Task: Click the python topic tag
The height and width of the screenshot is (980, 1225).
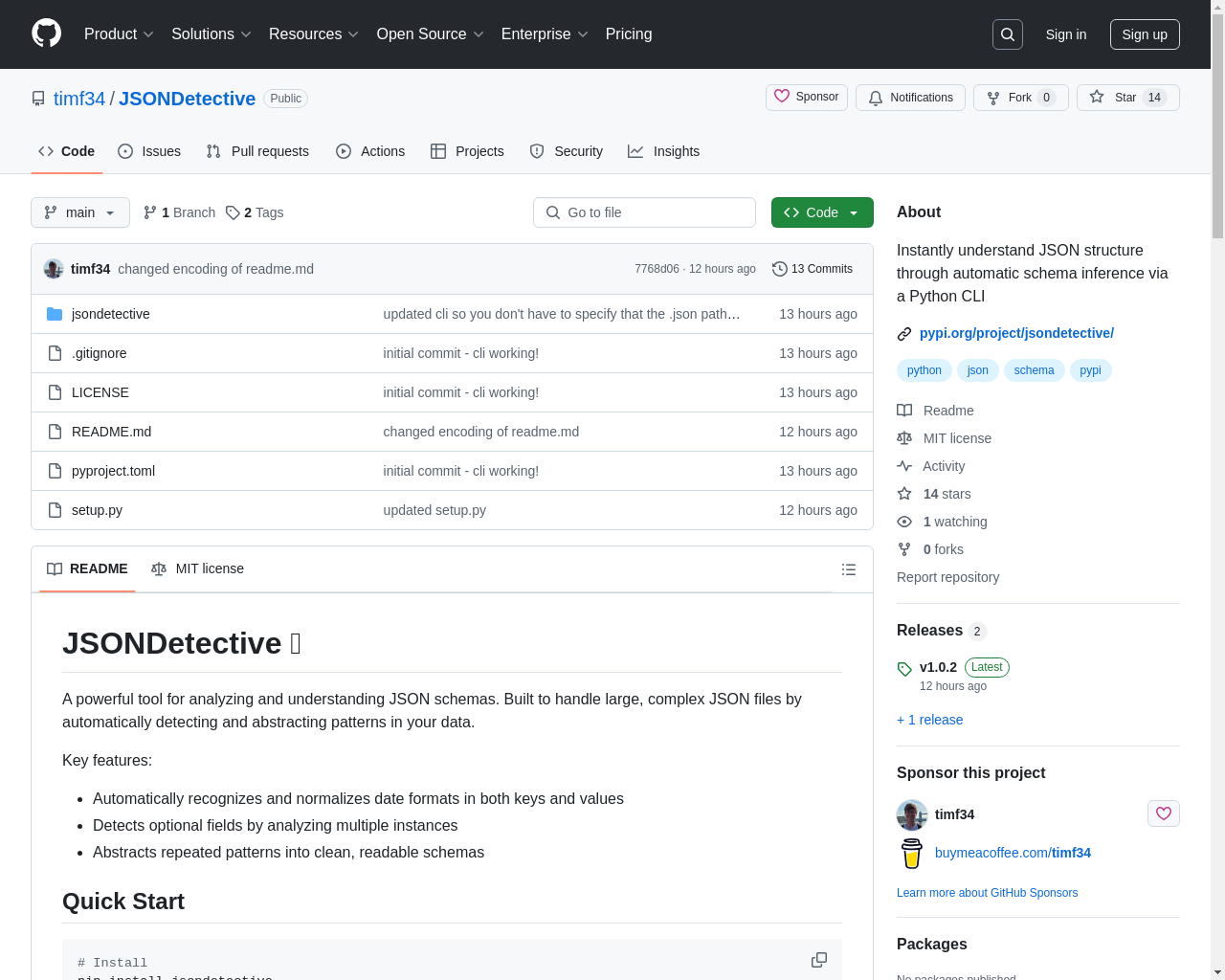Action: (924, 370)
